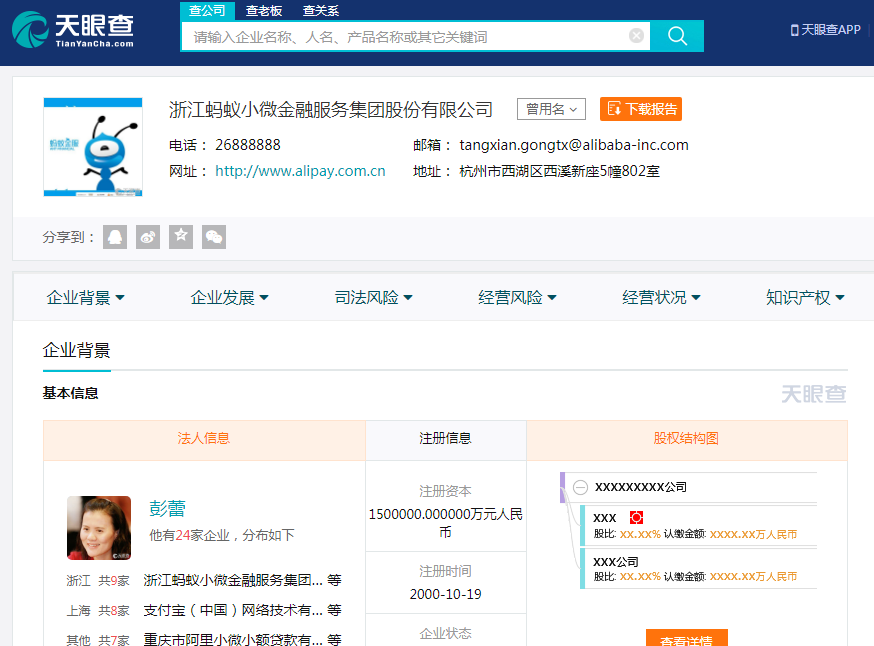Click the 查看详情 orange button
This screenshot has height=646, width=874.
click(687, 639)
